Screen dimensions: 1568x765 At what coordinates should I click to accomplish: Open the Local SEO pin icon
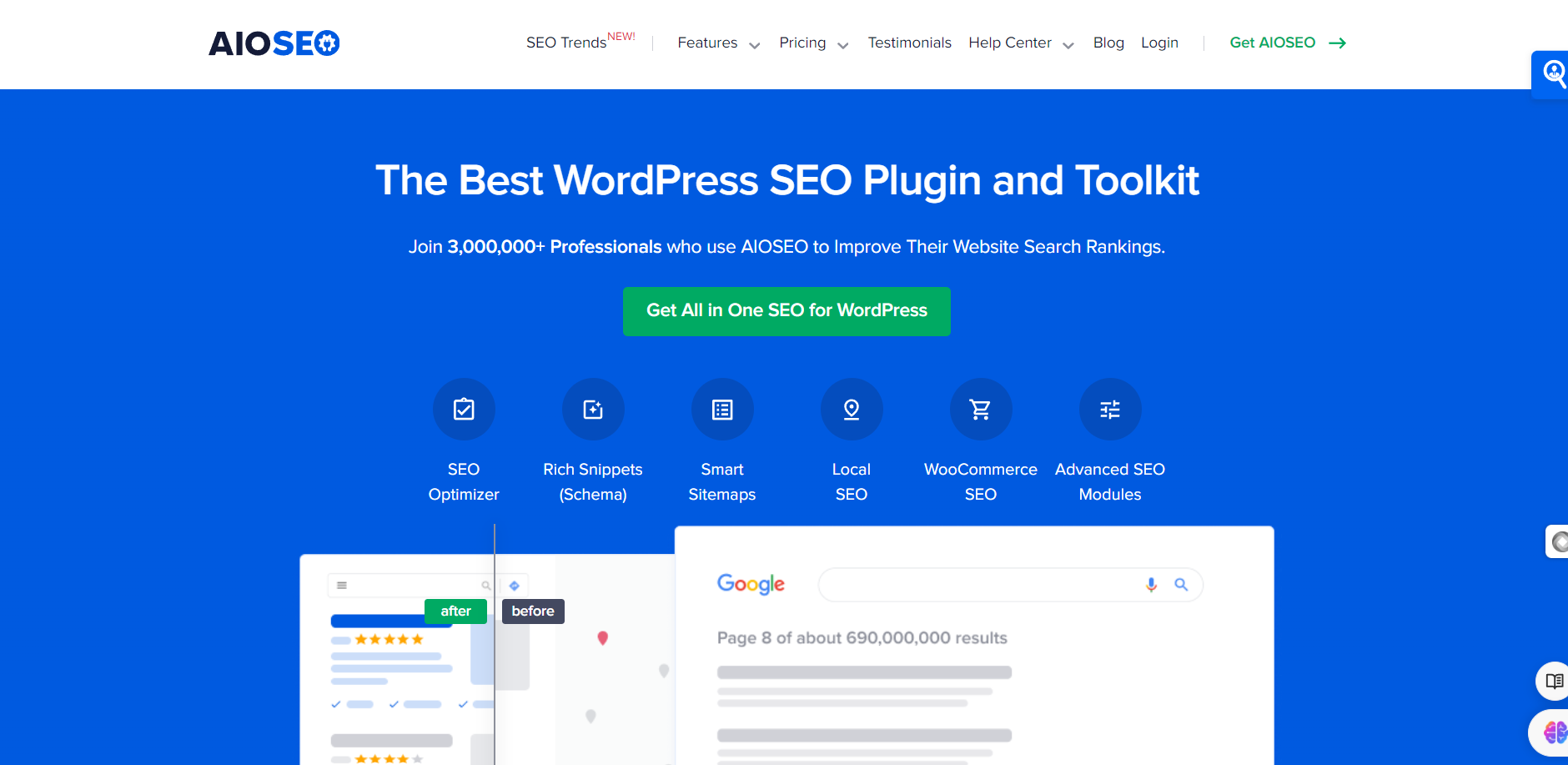click(852, 410)
